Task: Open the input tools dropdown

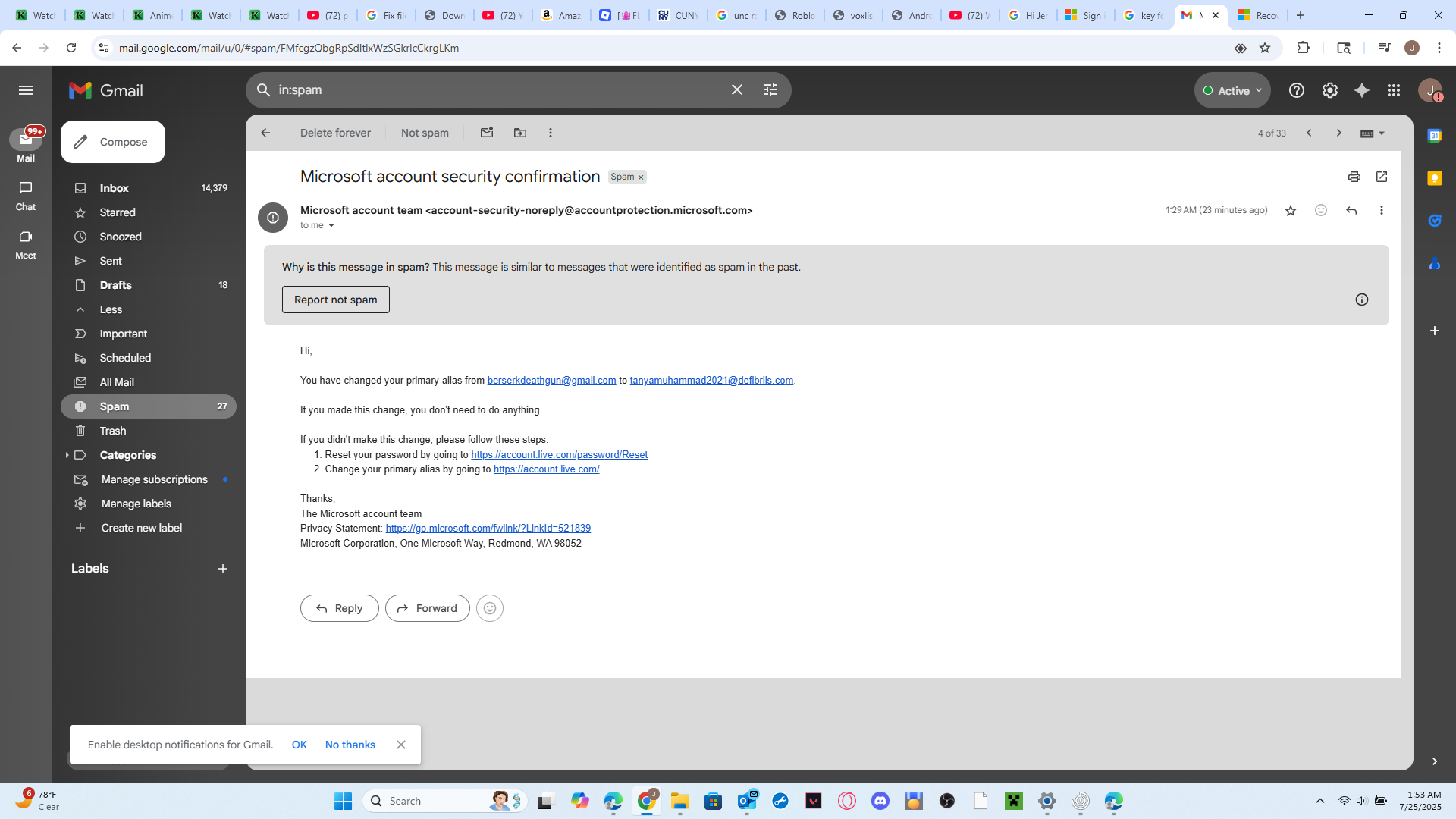Action: 1373,133
